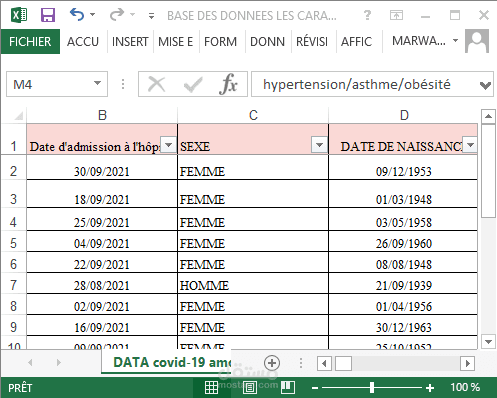Switch to the ACCU ribbon tab

[x=83, y=41]
